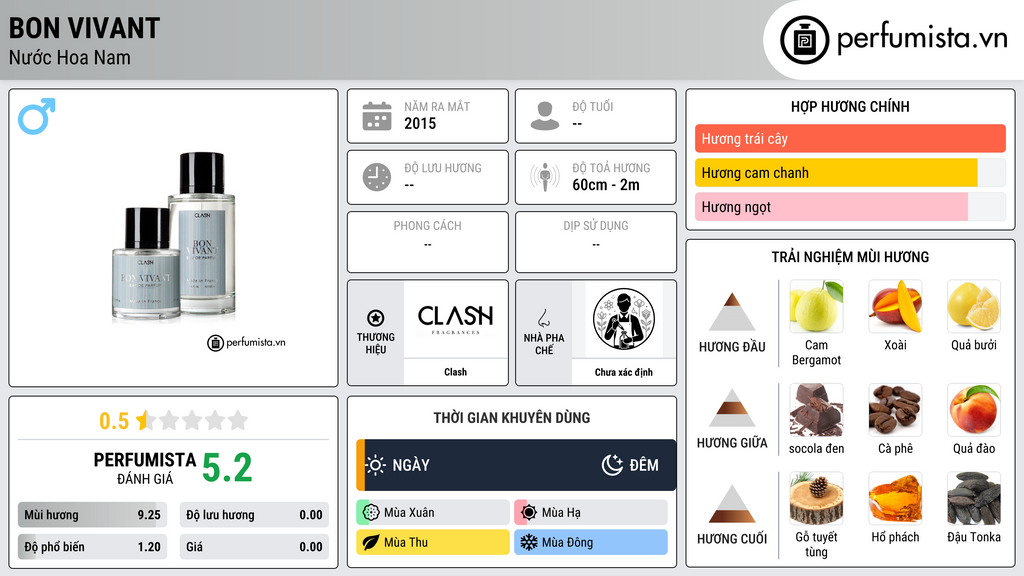Click the 2015 release year value
1024x576 pixels.
420,123
